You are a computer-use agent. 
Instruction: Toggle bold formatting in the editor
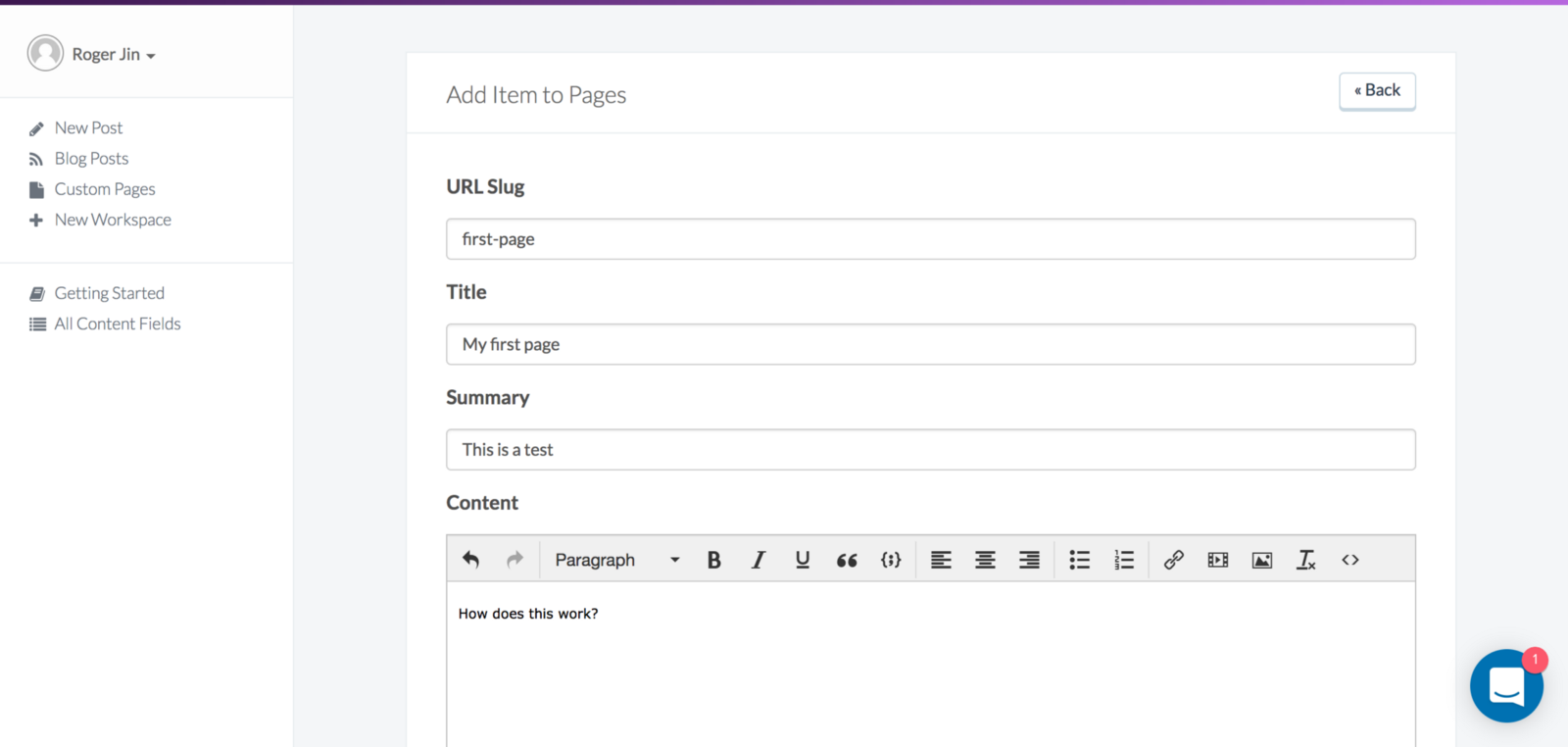click(713, 560)
